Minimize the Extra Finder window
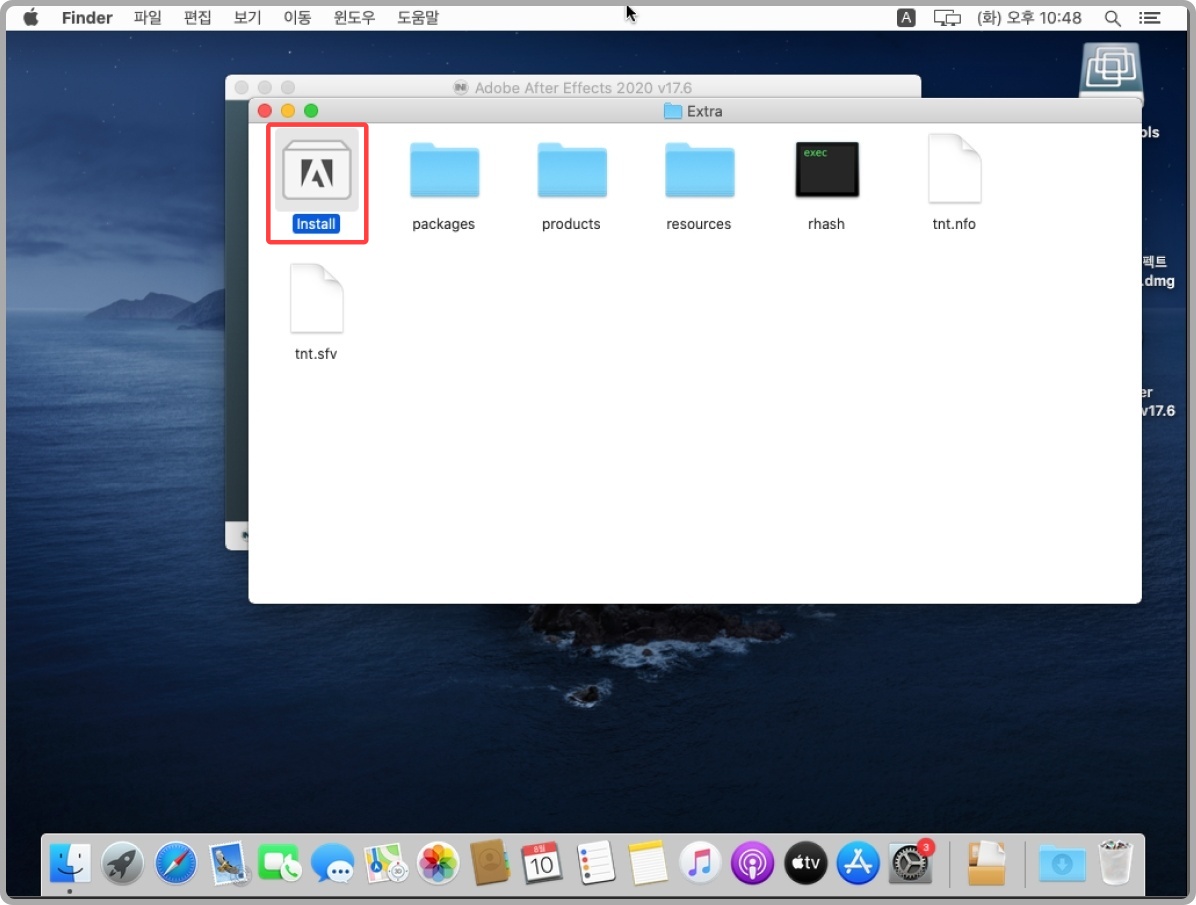This screenshot has width=1196, height=905. pos(288,111)
